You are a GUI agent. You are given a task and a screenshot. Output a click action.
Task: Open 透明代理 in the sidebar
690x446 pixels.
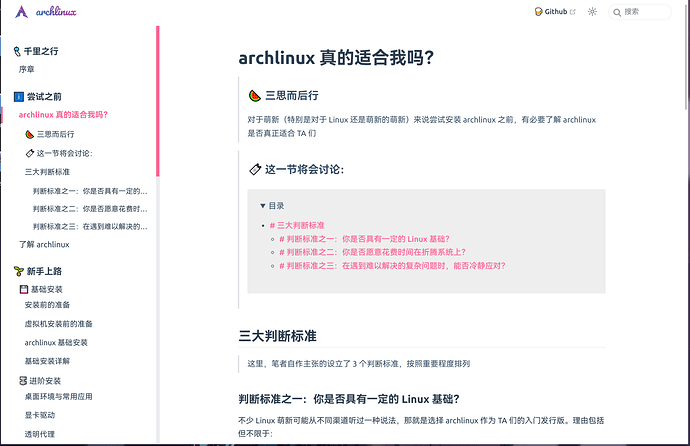tap(40, 434)
